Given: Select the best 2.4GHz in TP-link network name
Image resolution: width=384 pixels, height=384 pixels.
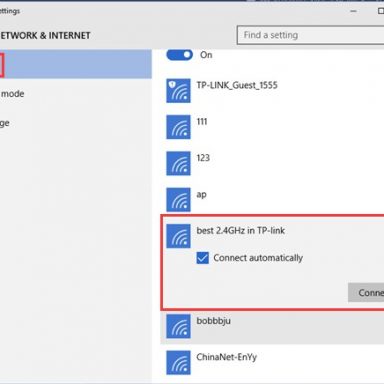Looking at the screenshot, I should coord(241,231).
